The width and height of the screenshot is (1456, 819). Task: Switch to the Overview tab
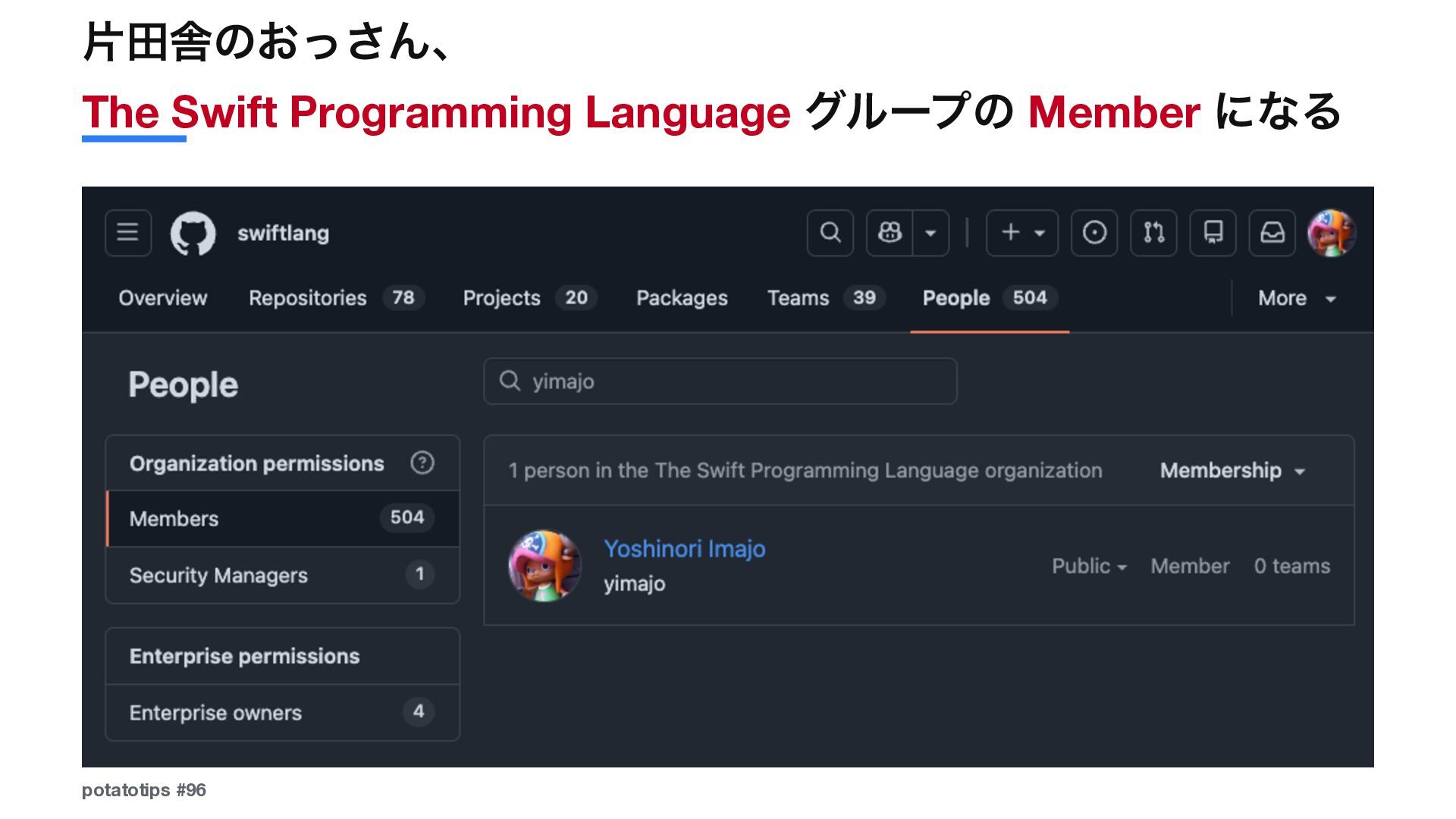162,298
